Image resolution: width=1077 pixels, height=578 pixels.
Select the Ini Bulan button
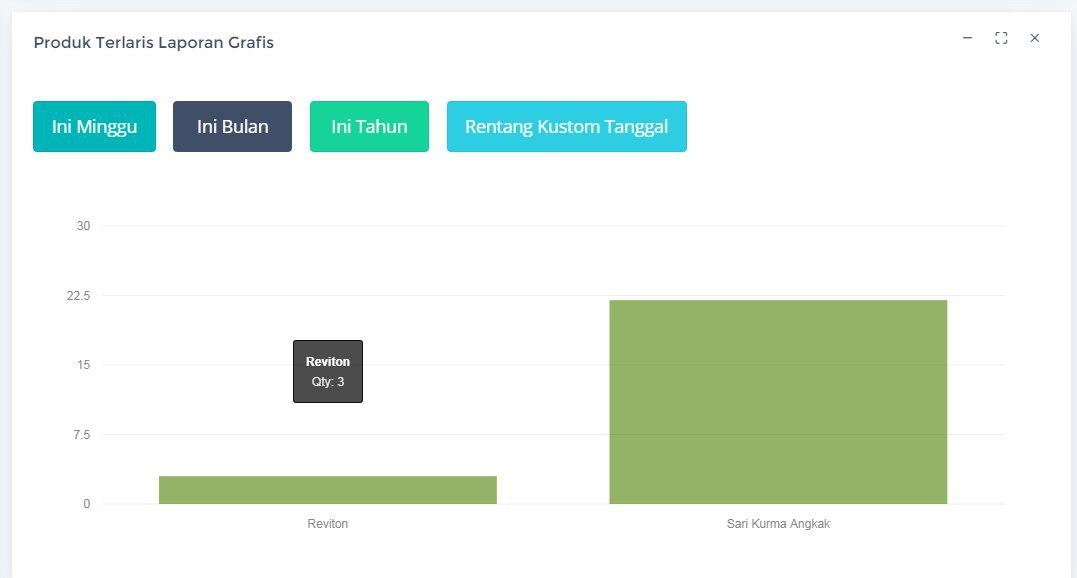(232, 126)
